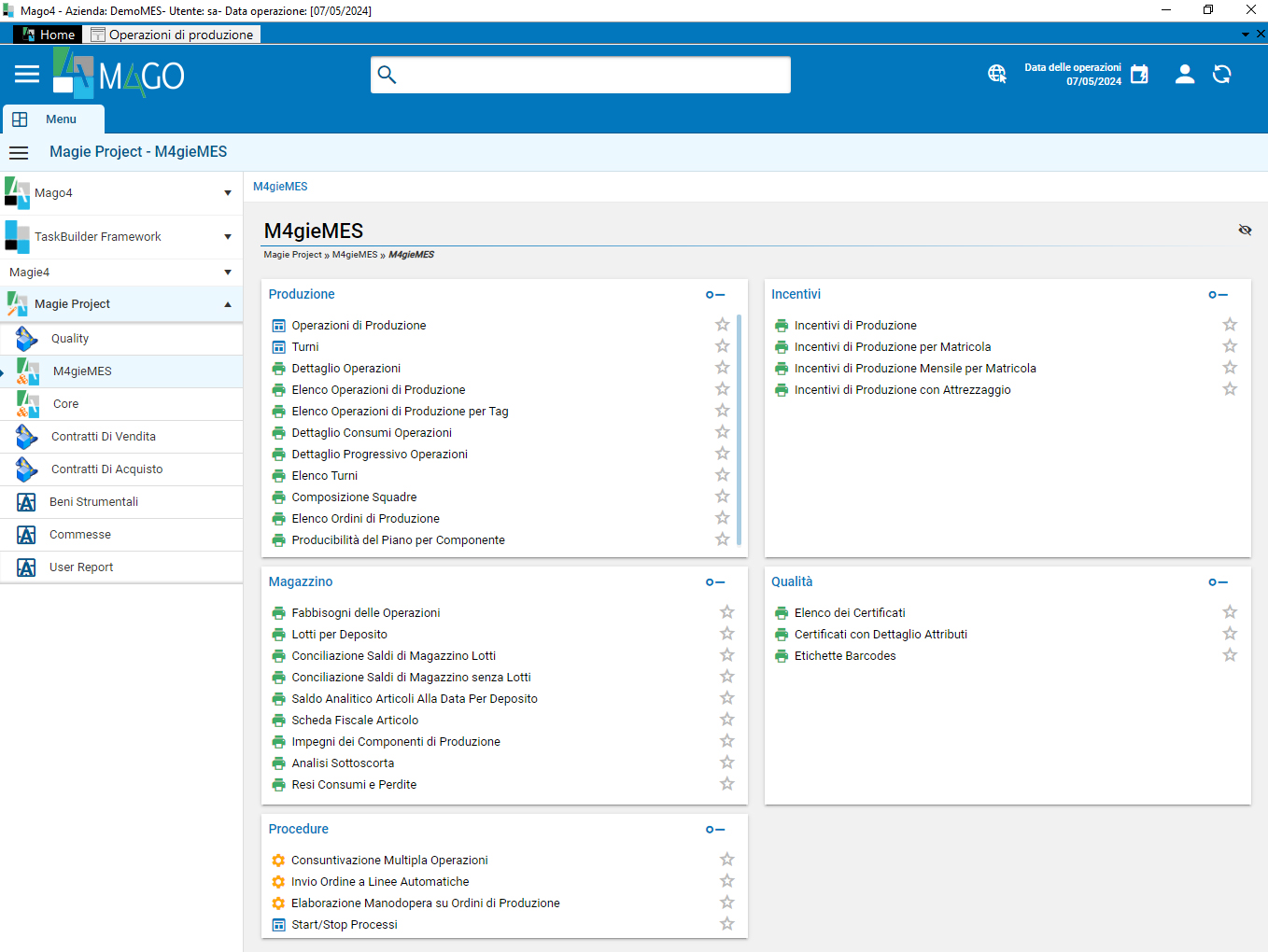
Task: Click the Contratti Di Vendita icon
Action: [27, 437]
